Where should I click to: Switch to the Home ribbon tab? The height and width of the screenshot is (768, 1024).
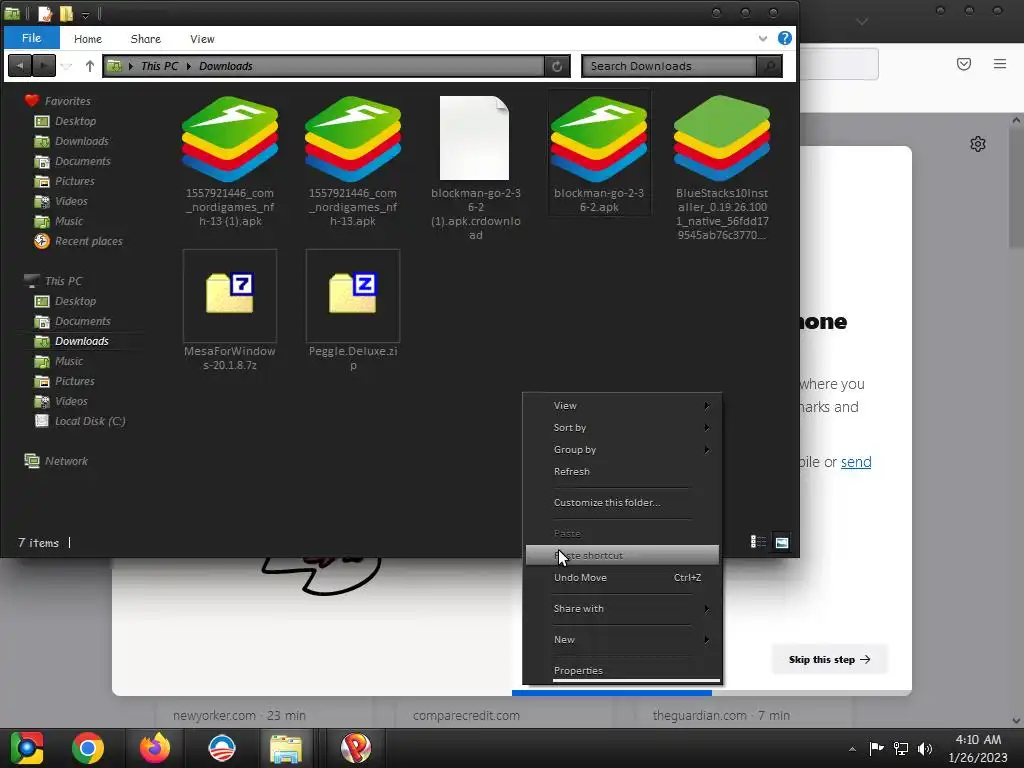pos(88,39)
